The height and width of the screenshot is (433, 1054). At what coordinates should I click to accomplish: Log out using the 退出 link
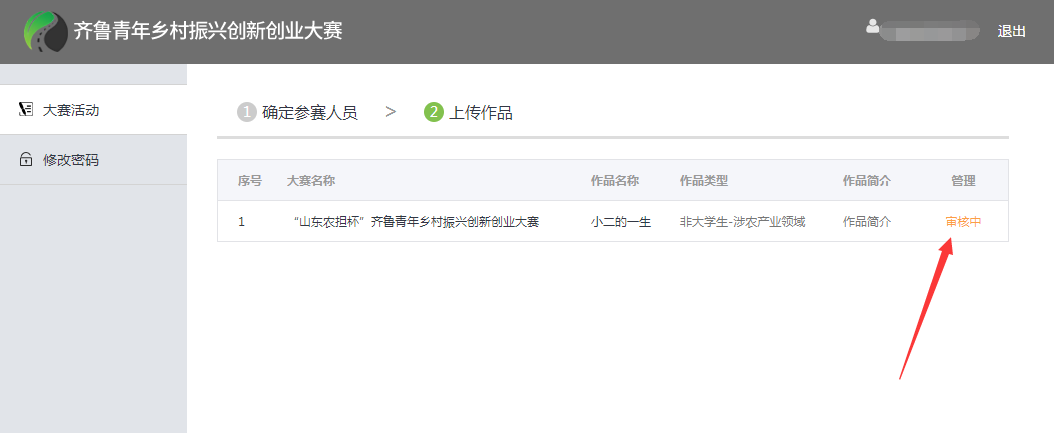[1011, 31]
